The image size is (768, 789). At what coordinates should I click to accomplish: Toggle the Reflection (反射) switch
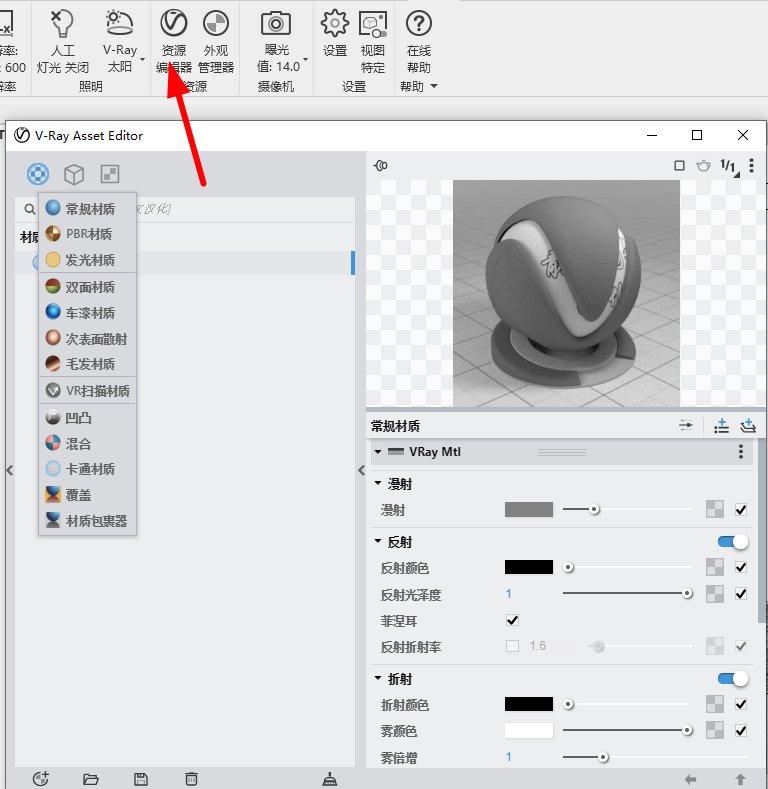[733, 542]
